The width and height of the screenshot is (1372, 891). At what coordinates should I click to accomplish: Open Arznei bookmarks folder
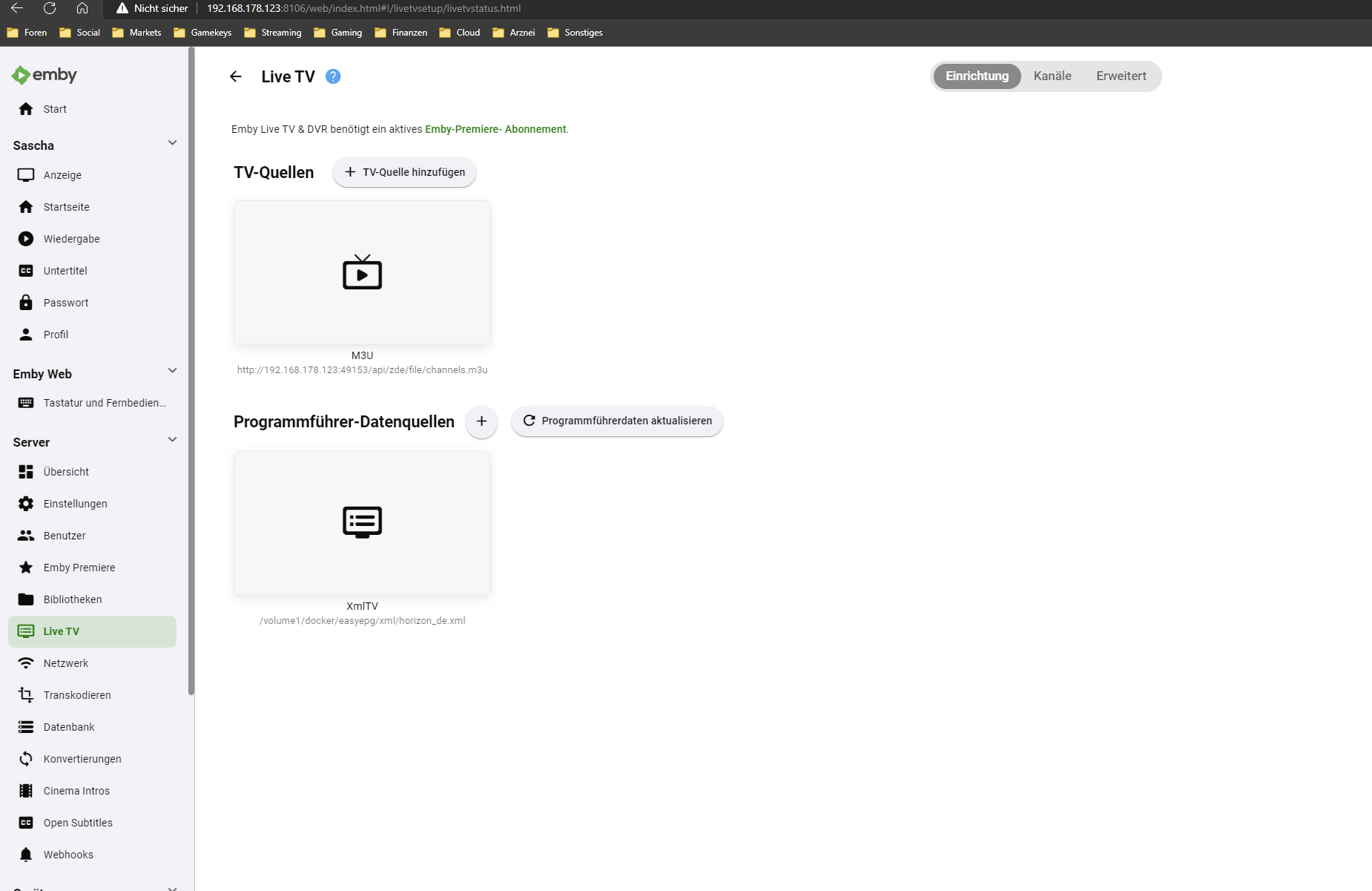514,33
